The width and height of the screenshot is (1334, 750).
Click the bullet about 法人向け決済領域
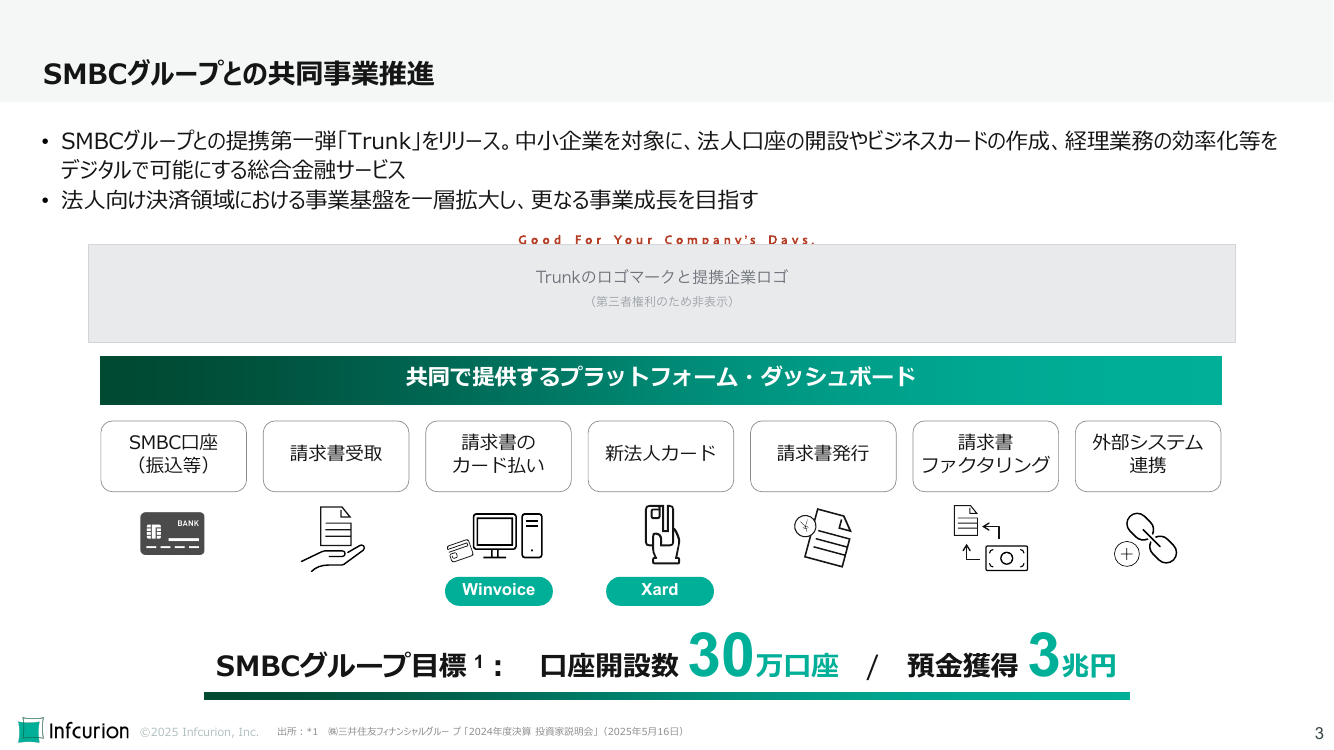tap(410, 200)
